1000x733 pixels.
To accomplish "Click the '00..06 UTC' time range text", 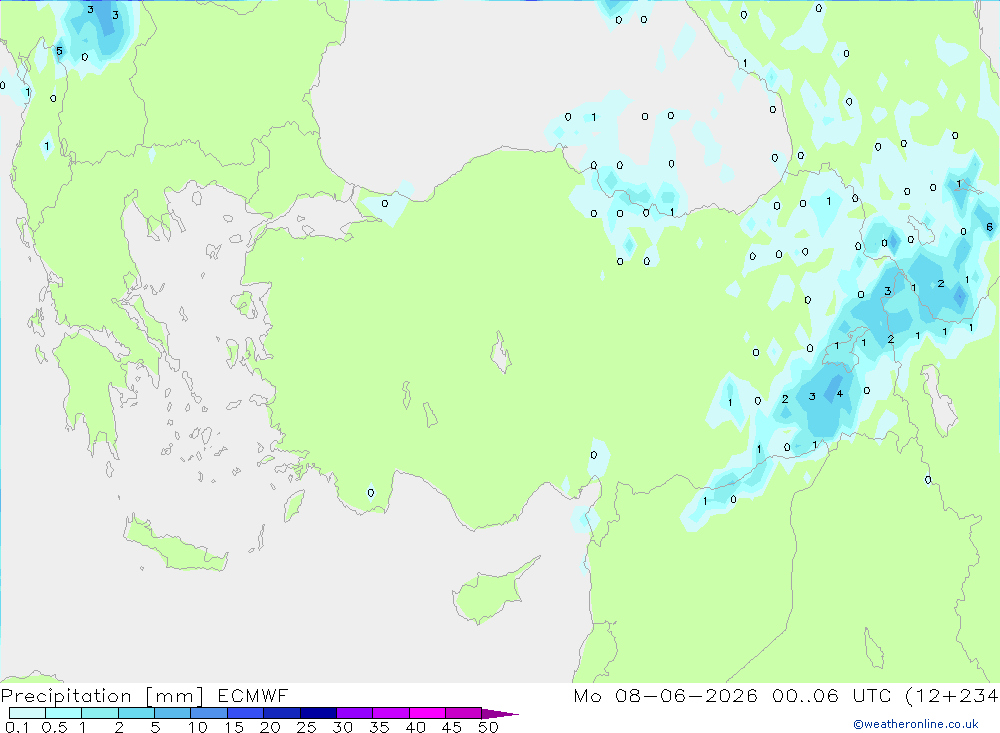I will 830,695.
